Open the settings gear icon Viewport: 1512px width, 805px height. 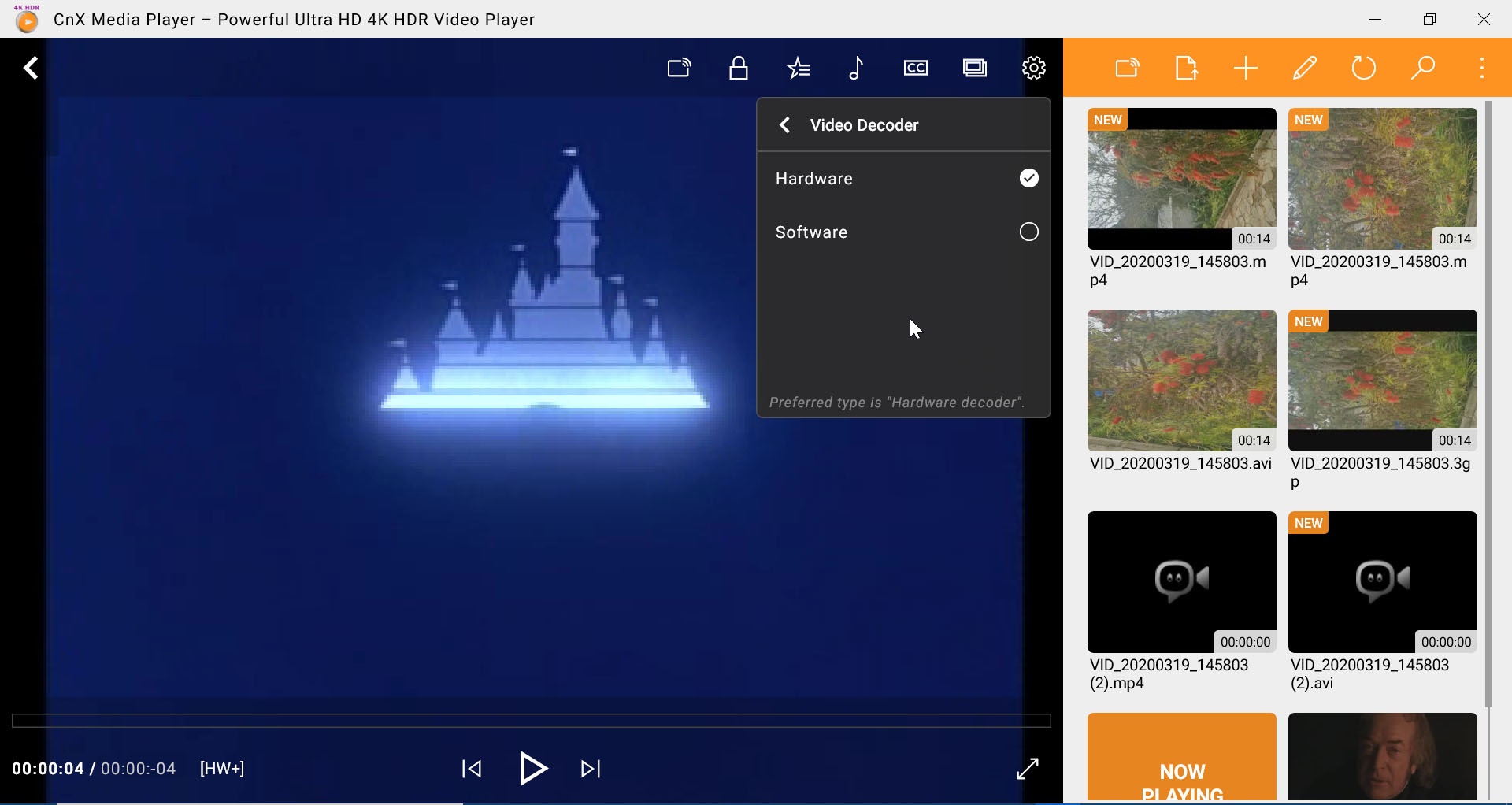1035,69
